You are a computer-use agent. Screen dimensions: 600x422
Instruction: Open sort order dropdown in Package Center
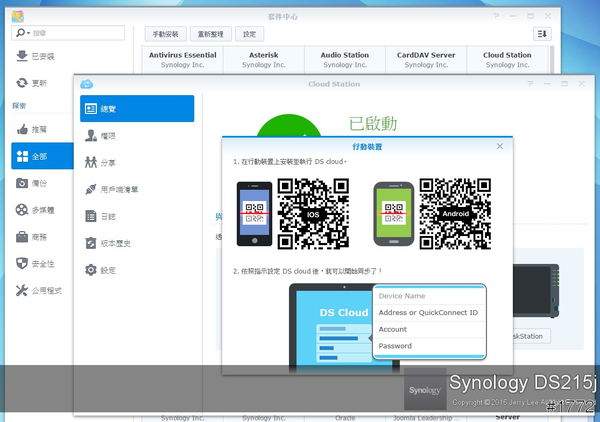click(x=542, y=34)
